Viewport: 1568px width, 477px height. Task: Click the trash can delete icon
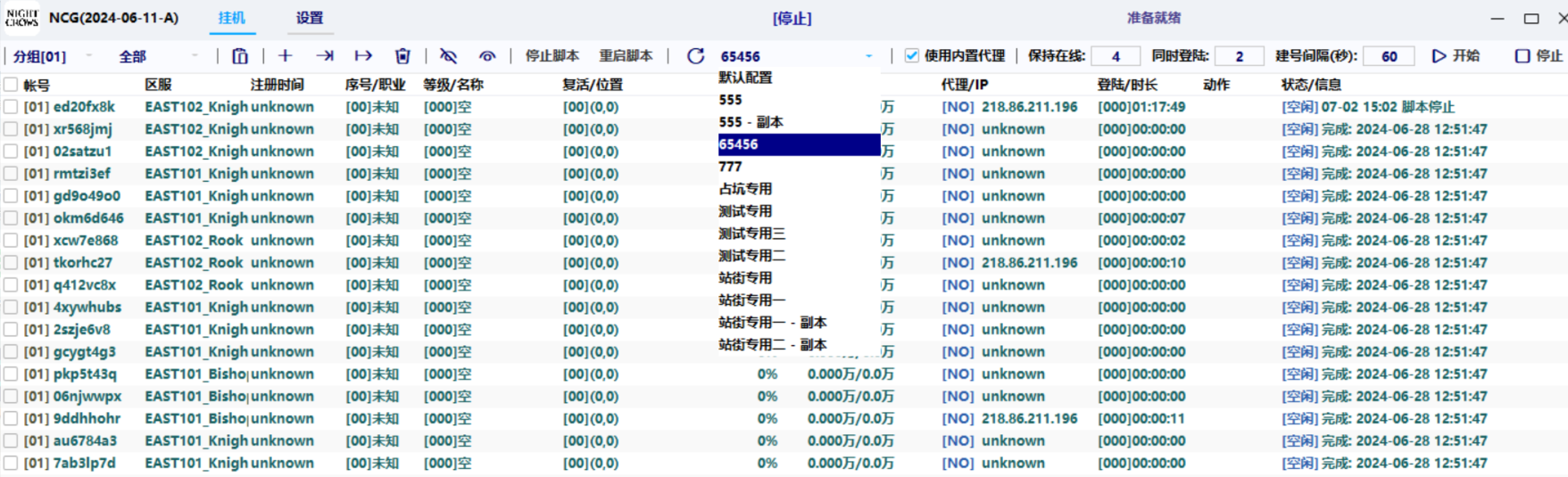click(402, 56)
